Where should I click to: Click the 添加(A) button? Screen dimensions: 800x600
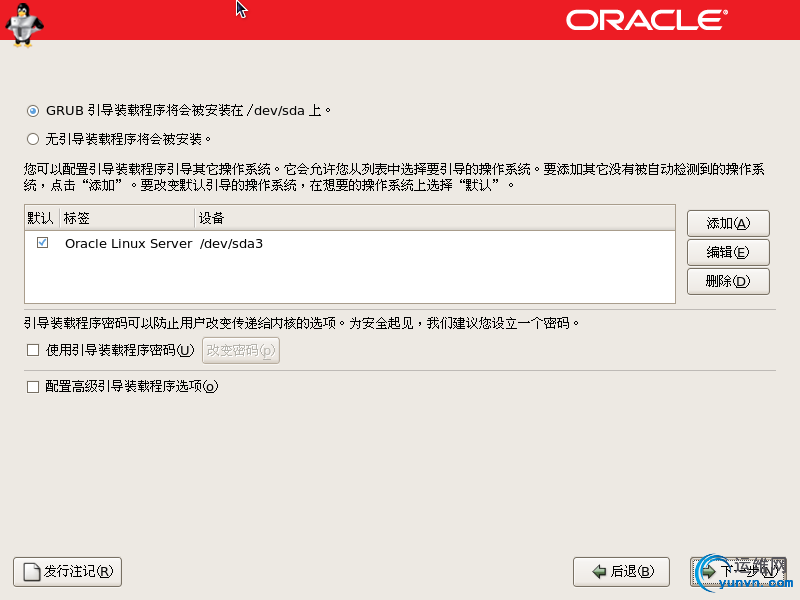click(727, 222)
